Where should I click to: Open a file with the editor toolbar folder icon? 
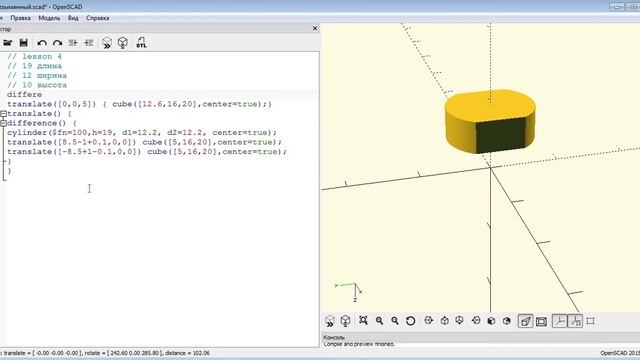[8, 42]
